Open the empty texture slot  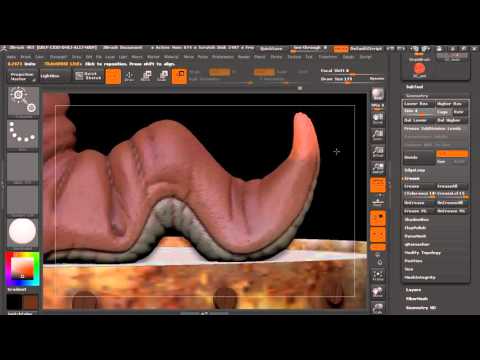[x=23, y=199]
